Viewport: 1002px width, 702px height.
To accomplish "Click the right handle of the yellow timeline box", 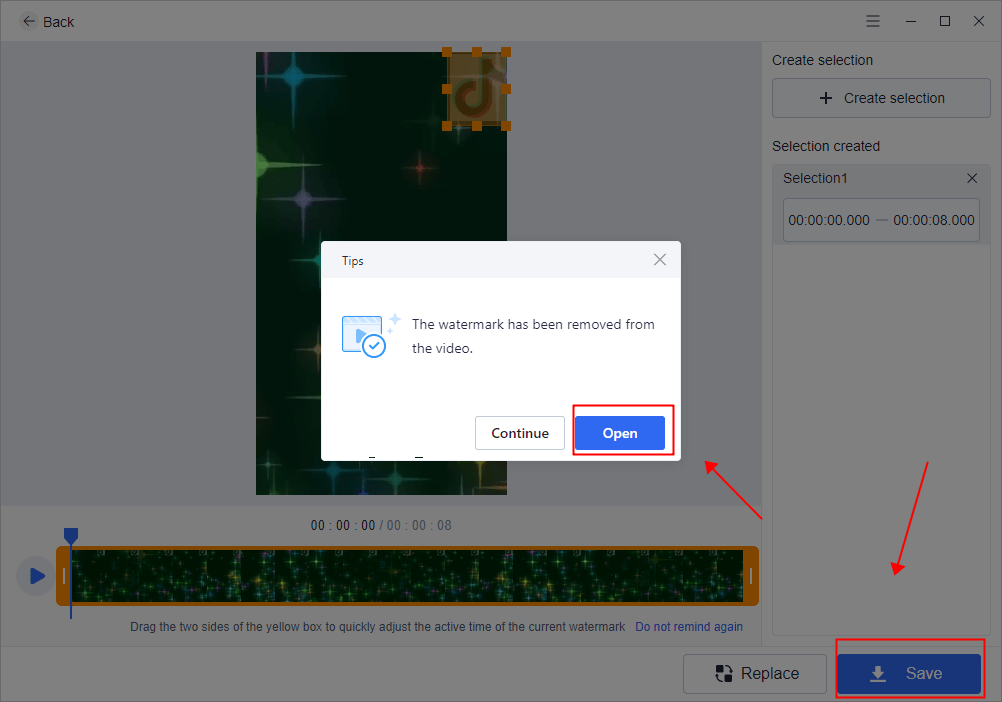I will 751,576.
